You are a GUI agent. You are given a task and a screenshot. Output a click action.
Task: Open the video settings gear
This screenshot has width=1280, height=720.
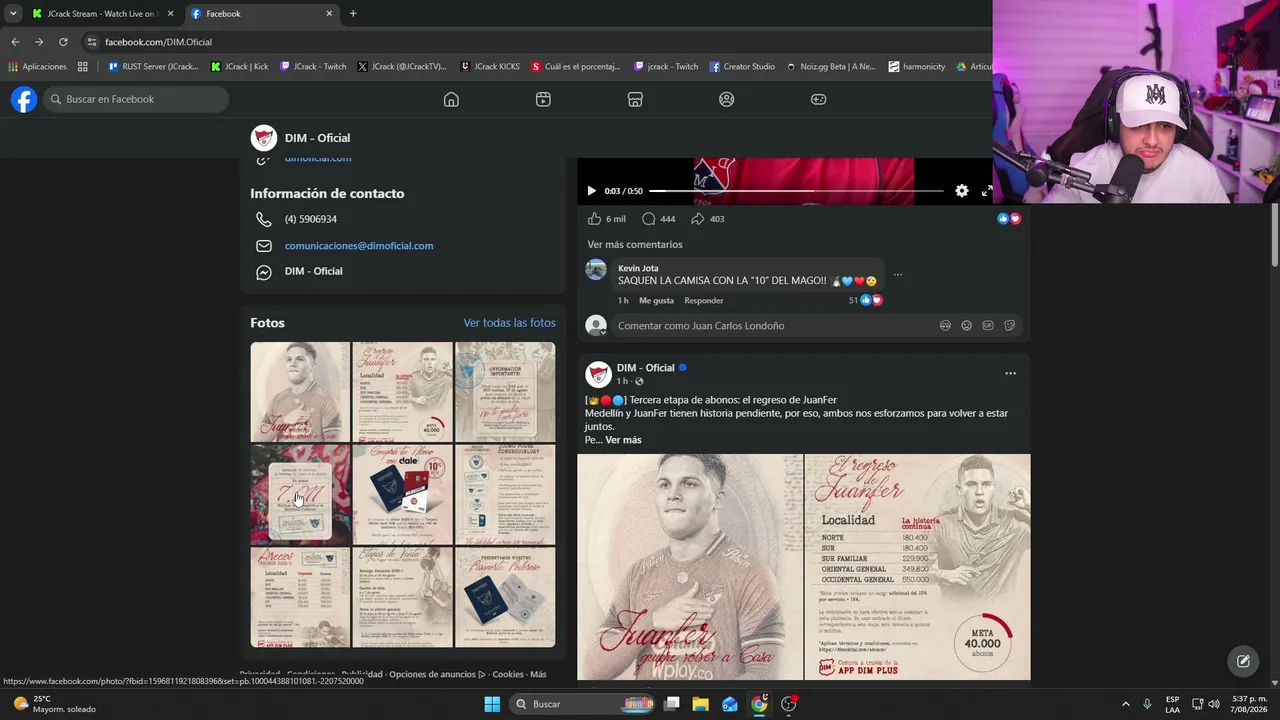pyautogui.click(x=962, y=191)
